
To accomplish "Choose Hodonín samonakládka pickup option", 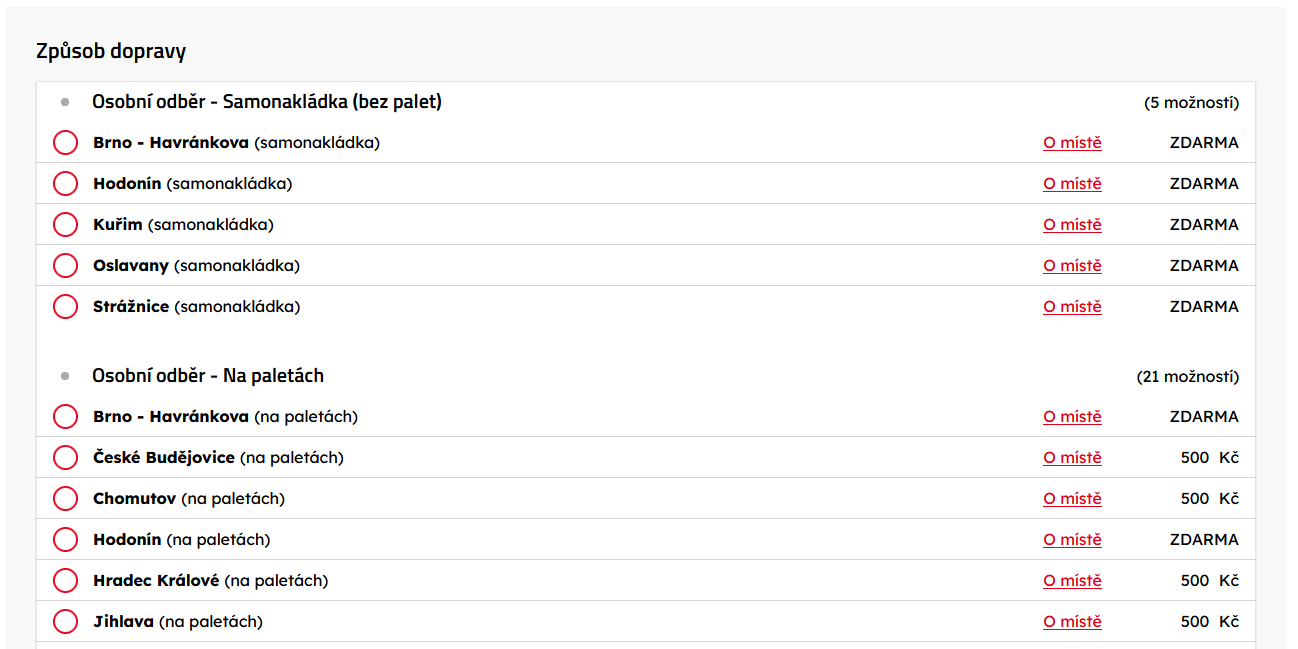I will [65, 184].
